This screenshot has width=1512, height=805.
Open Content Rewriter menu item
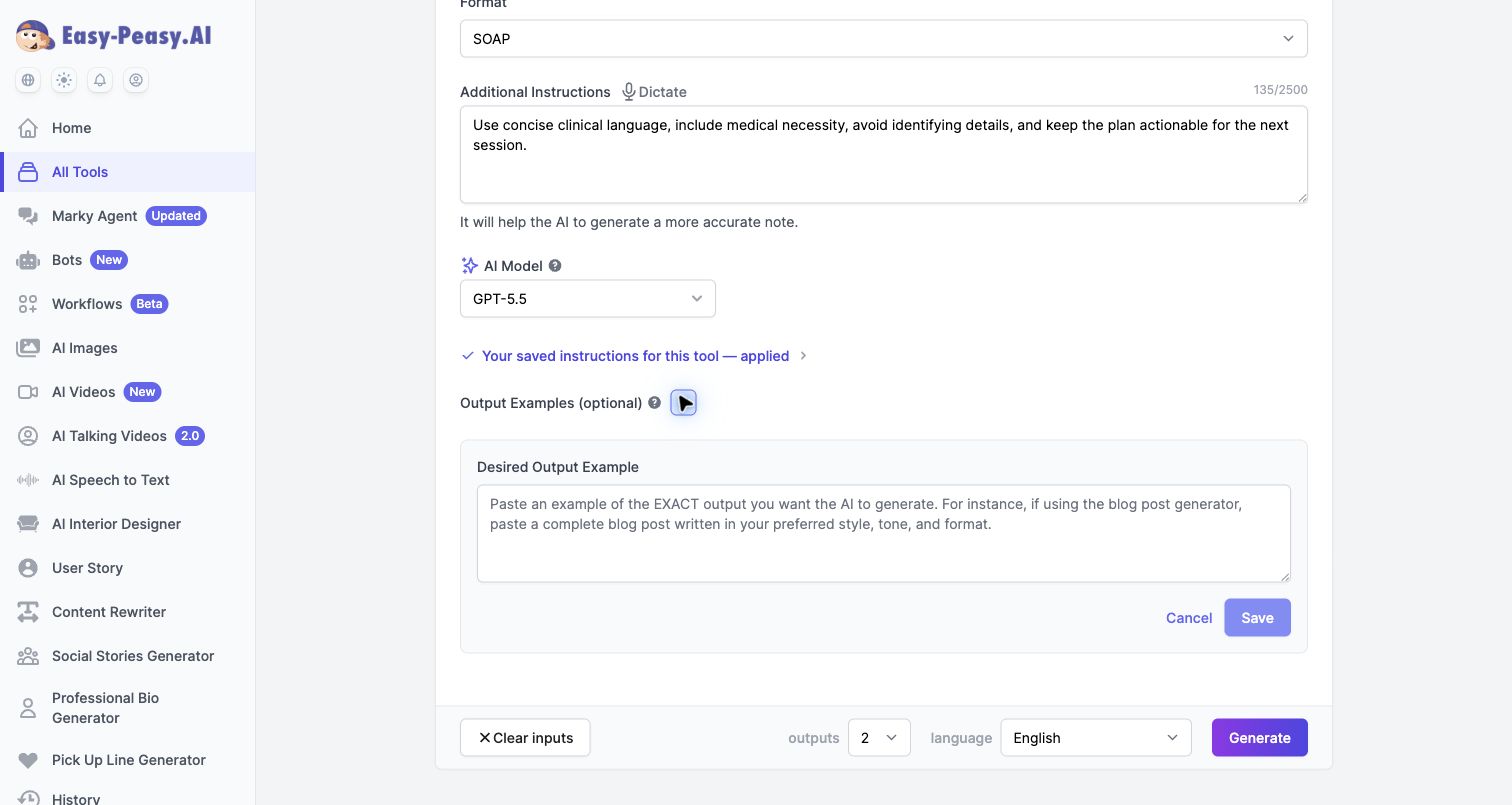point(127,612)
